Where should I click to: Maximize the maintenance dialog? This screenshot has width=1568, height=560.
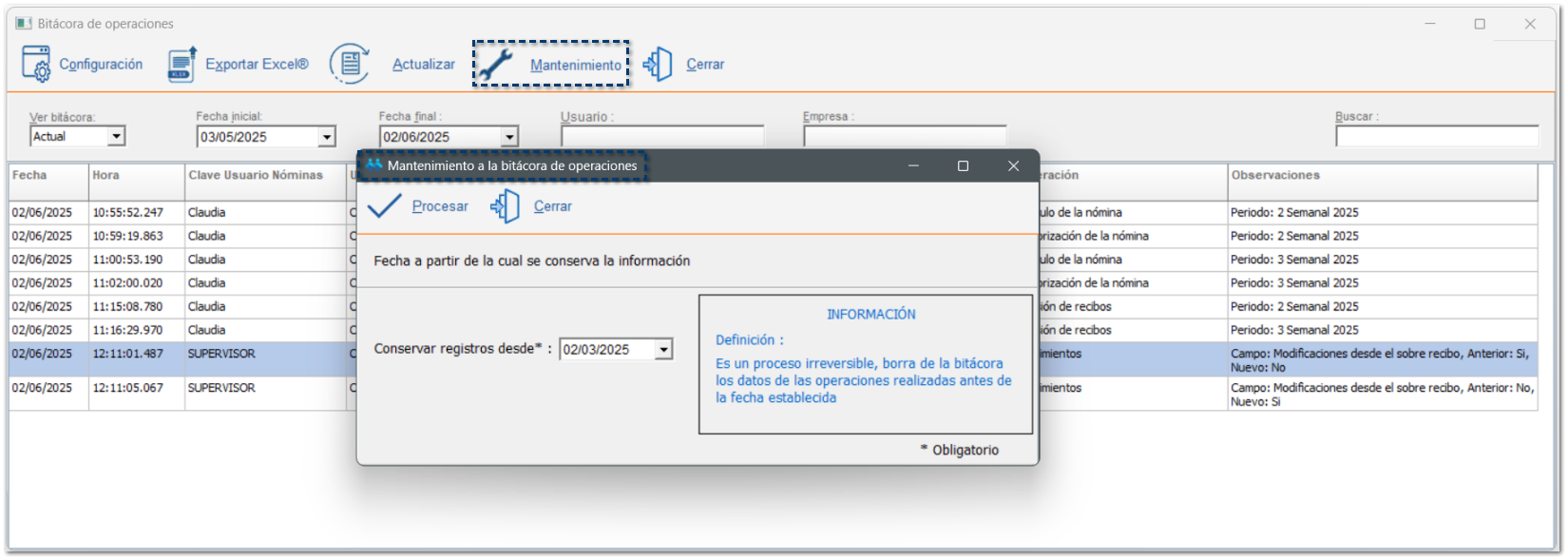(x=963, y=165)
